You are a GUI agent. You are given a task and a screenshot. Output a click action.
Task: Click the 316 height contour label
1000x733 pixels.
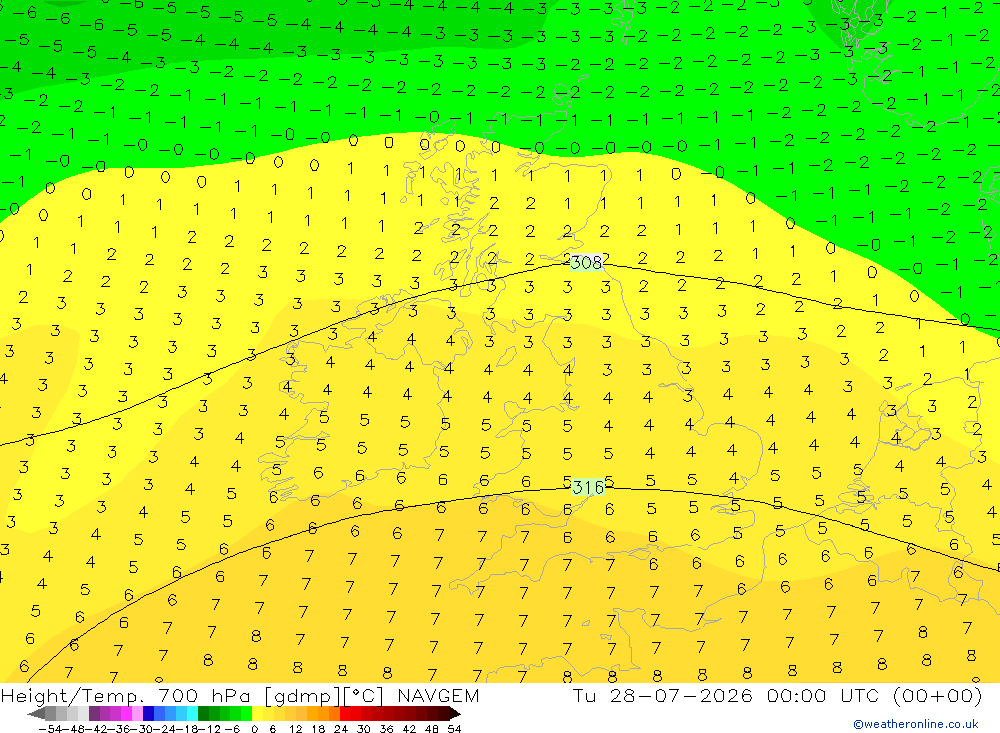[587, 488]
